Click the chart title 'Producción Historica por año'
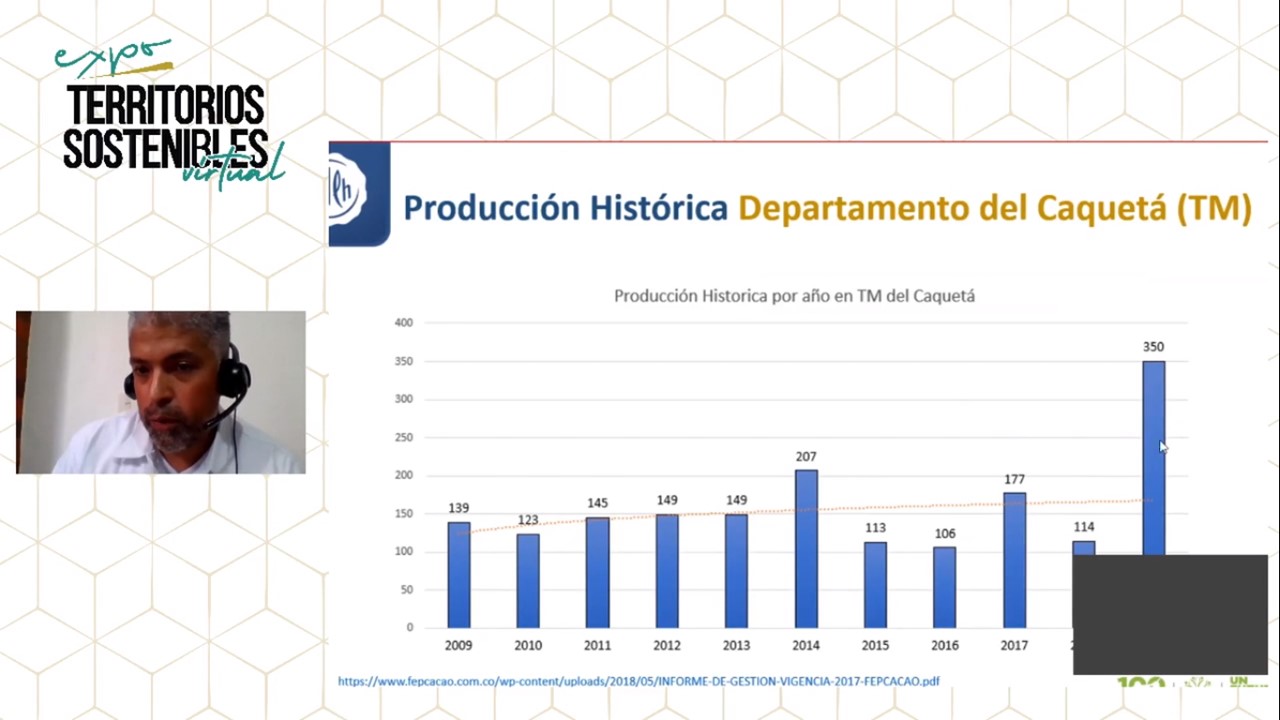1280x720 pixels. (794, 296)
